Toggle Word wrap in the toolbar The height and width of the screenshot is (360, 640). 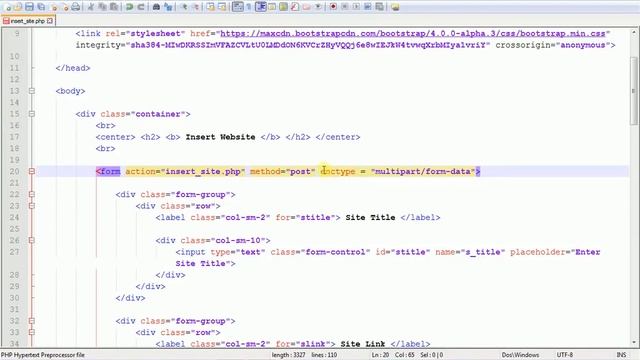(x=238, y=7)
